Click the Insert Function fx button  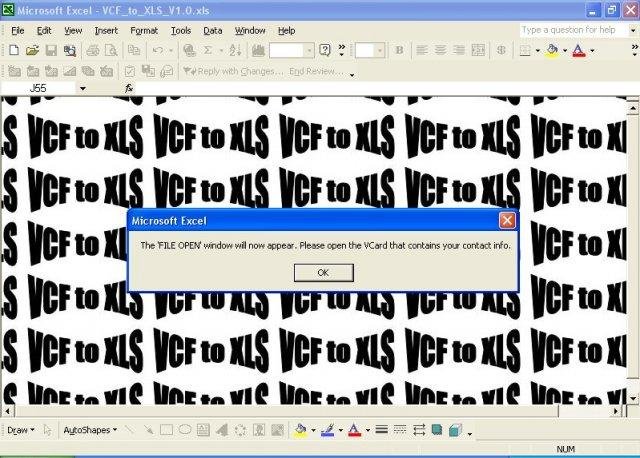tap(129, 88)
